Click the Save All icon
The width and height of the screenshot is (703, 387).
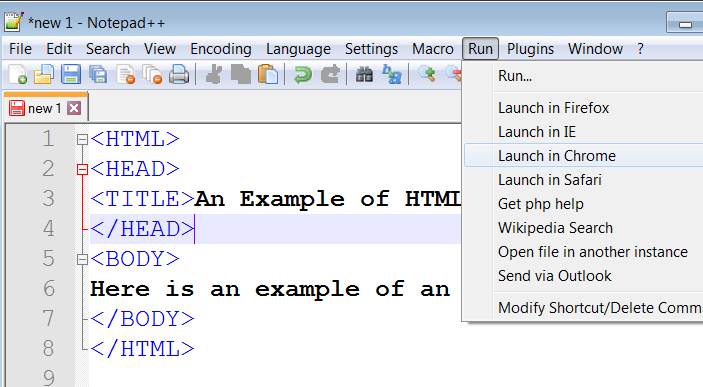[x=98, y=74]
